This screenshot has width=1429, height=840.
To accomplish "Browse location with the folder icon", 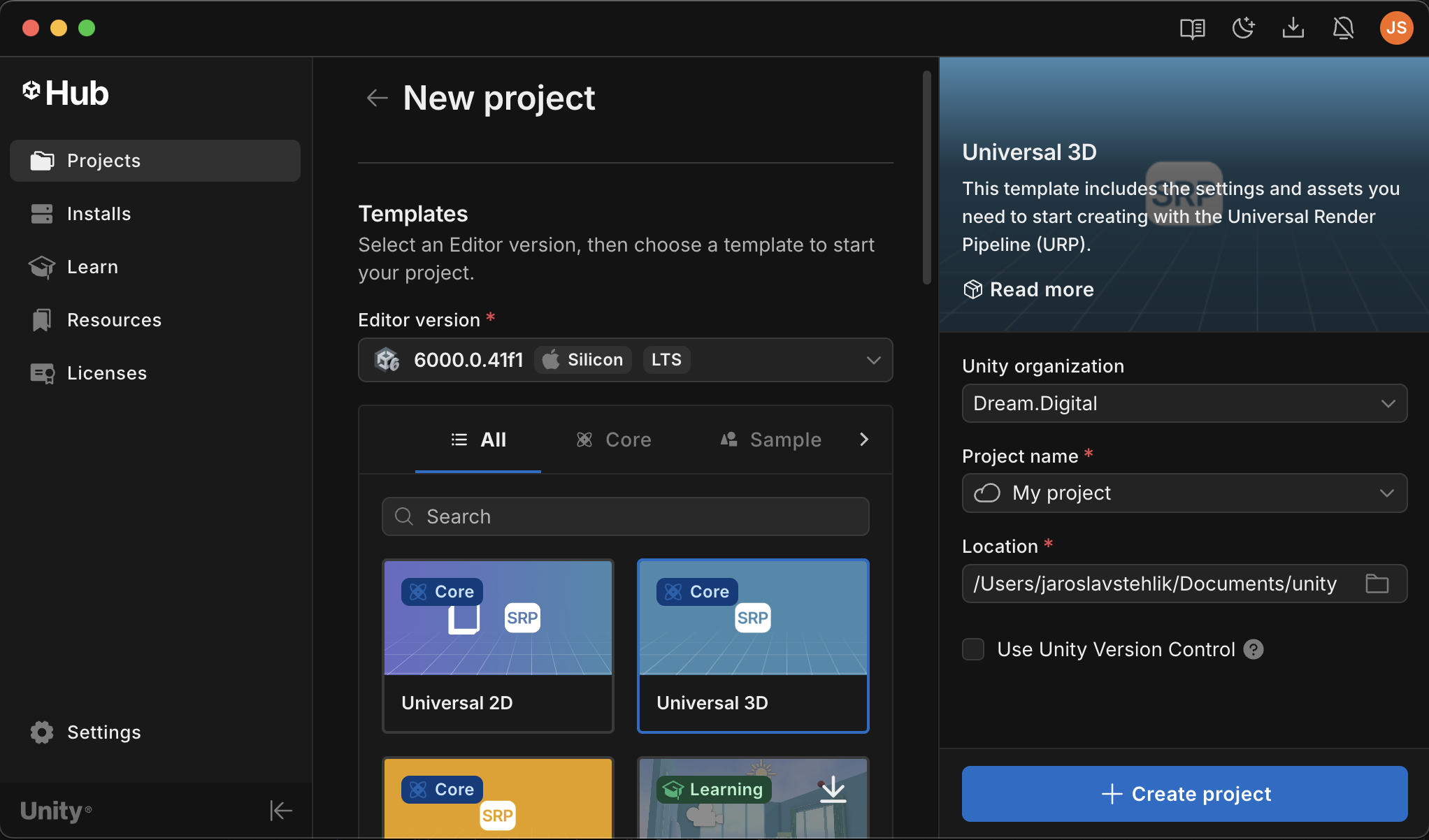I will coord(1377,584).
